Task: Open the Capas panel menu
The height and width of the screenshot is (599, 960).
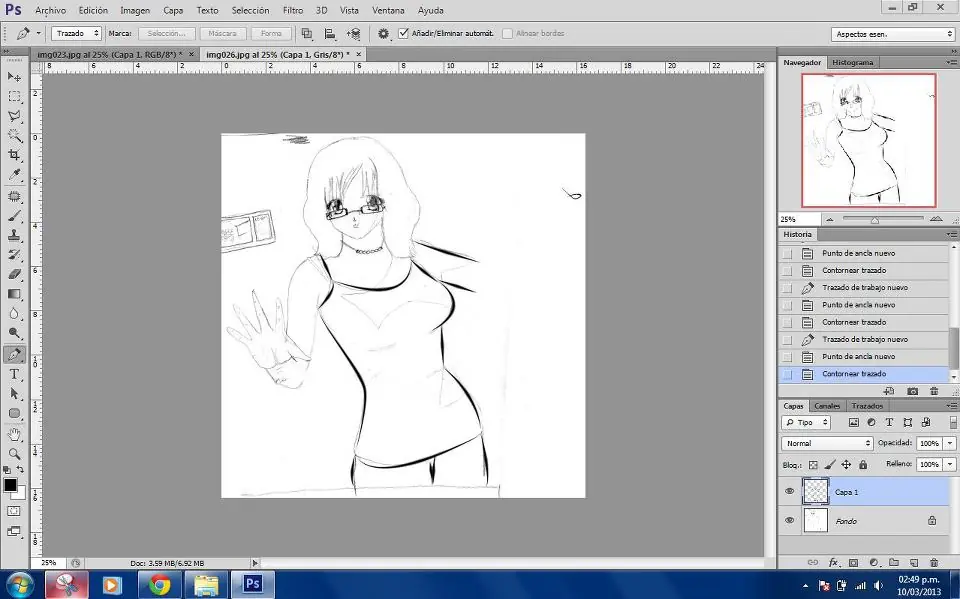Action: pos(951,406)
